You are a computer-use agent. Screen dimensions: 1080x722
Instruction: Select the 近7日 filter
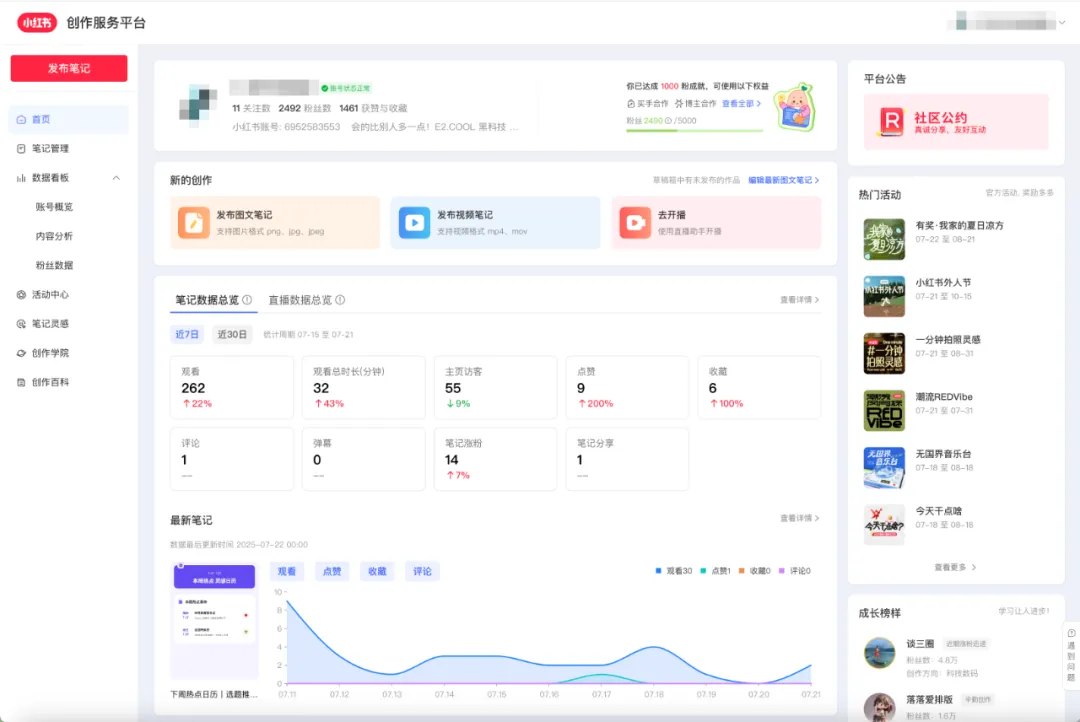[x=186, y=334]
